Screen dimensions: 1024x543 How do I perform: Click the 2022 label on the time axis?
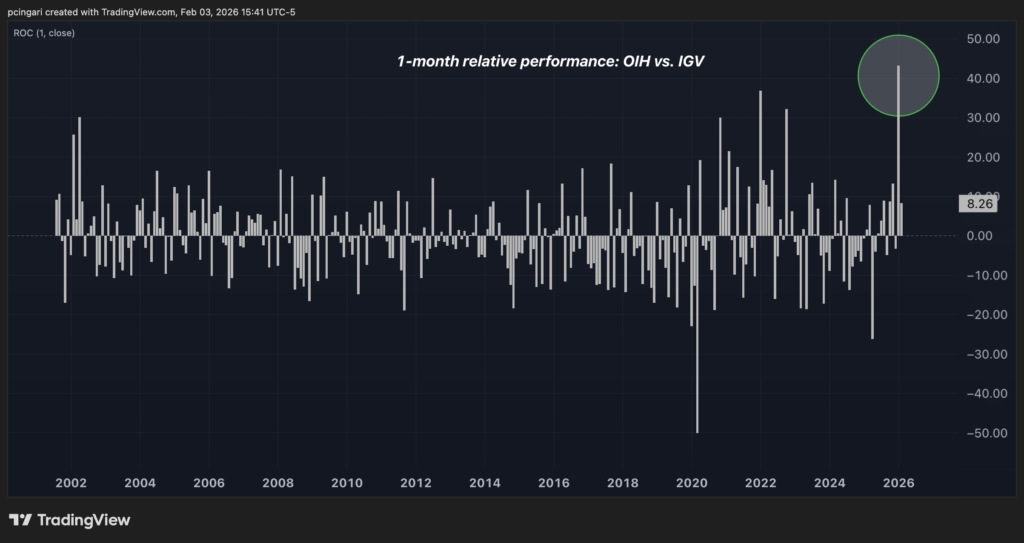761,483
